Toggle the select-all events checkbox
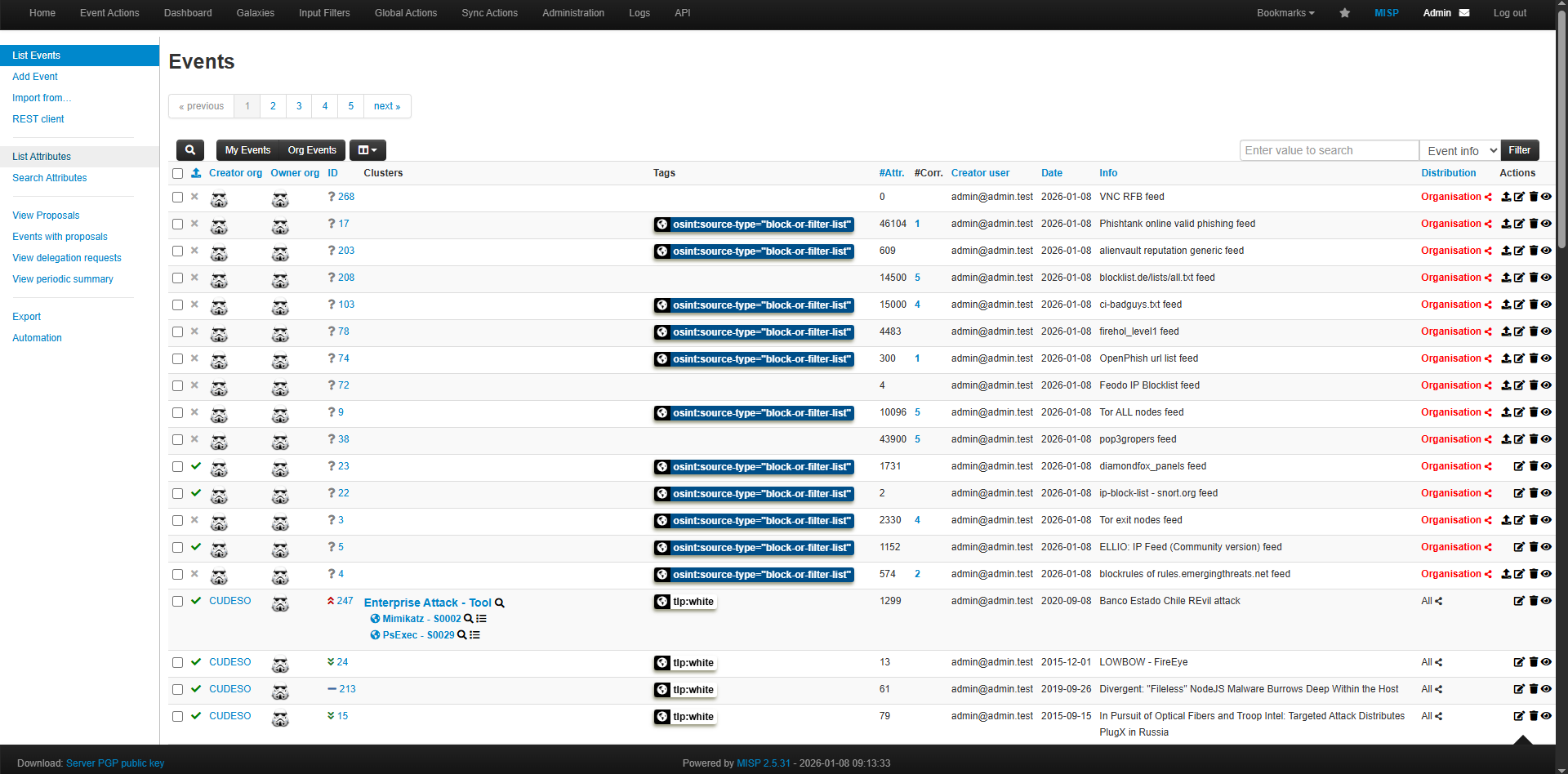The image size is (1568, 774). click(177, 173)
